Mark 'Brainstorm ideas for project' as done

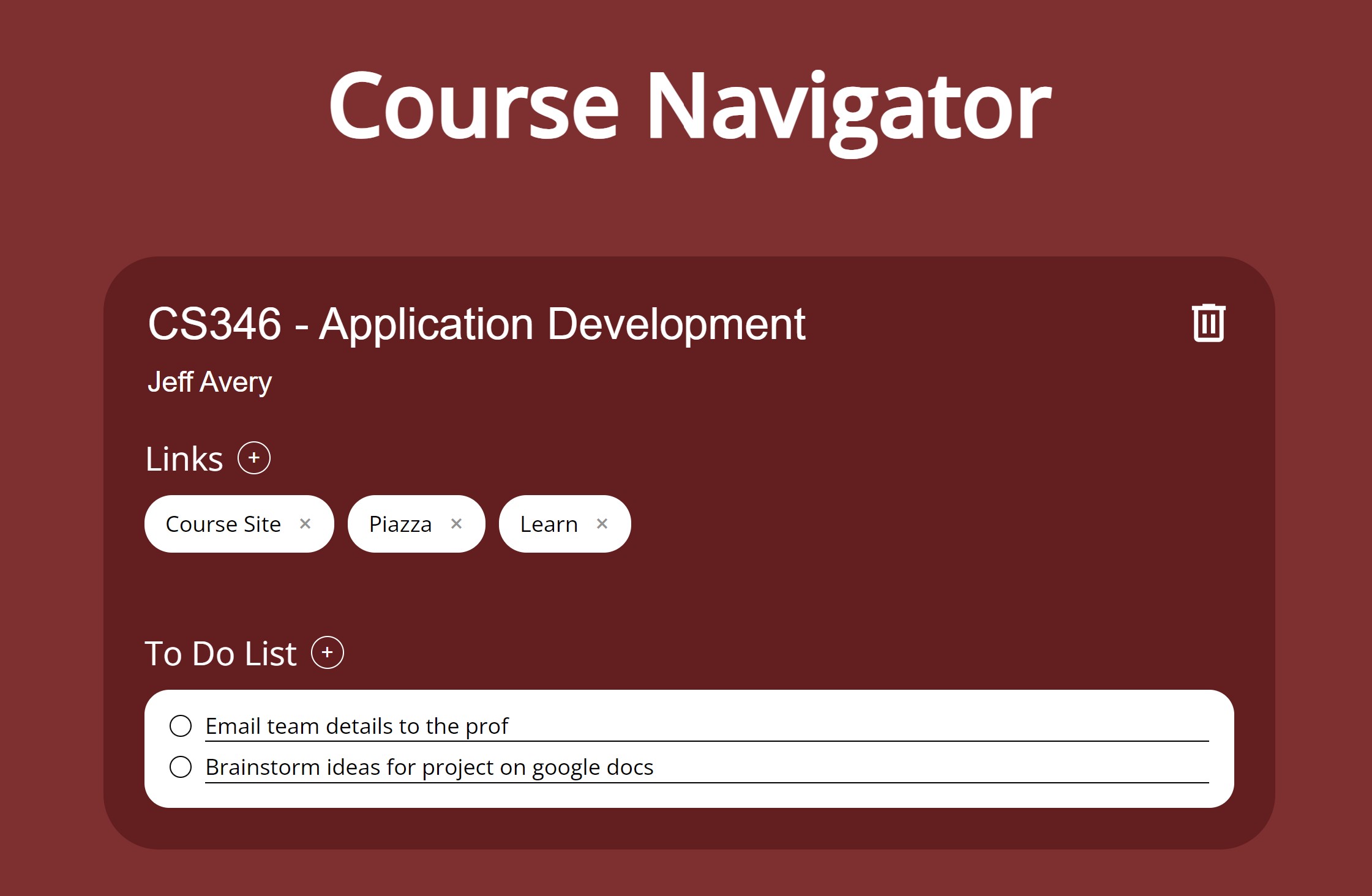181,767
